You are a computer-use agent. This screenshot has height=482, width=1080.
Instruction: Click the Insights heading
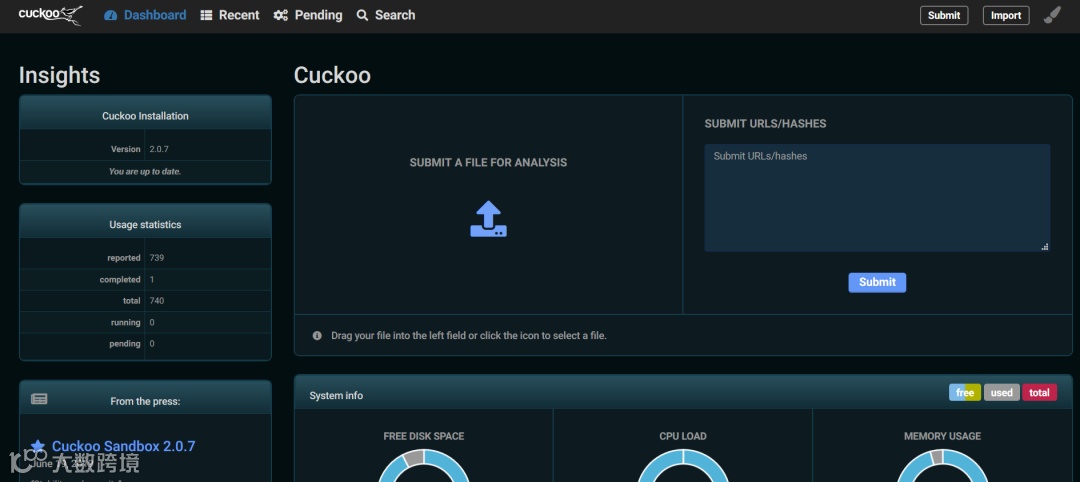click(59, 75)
